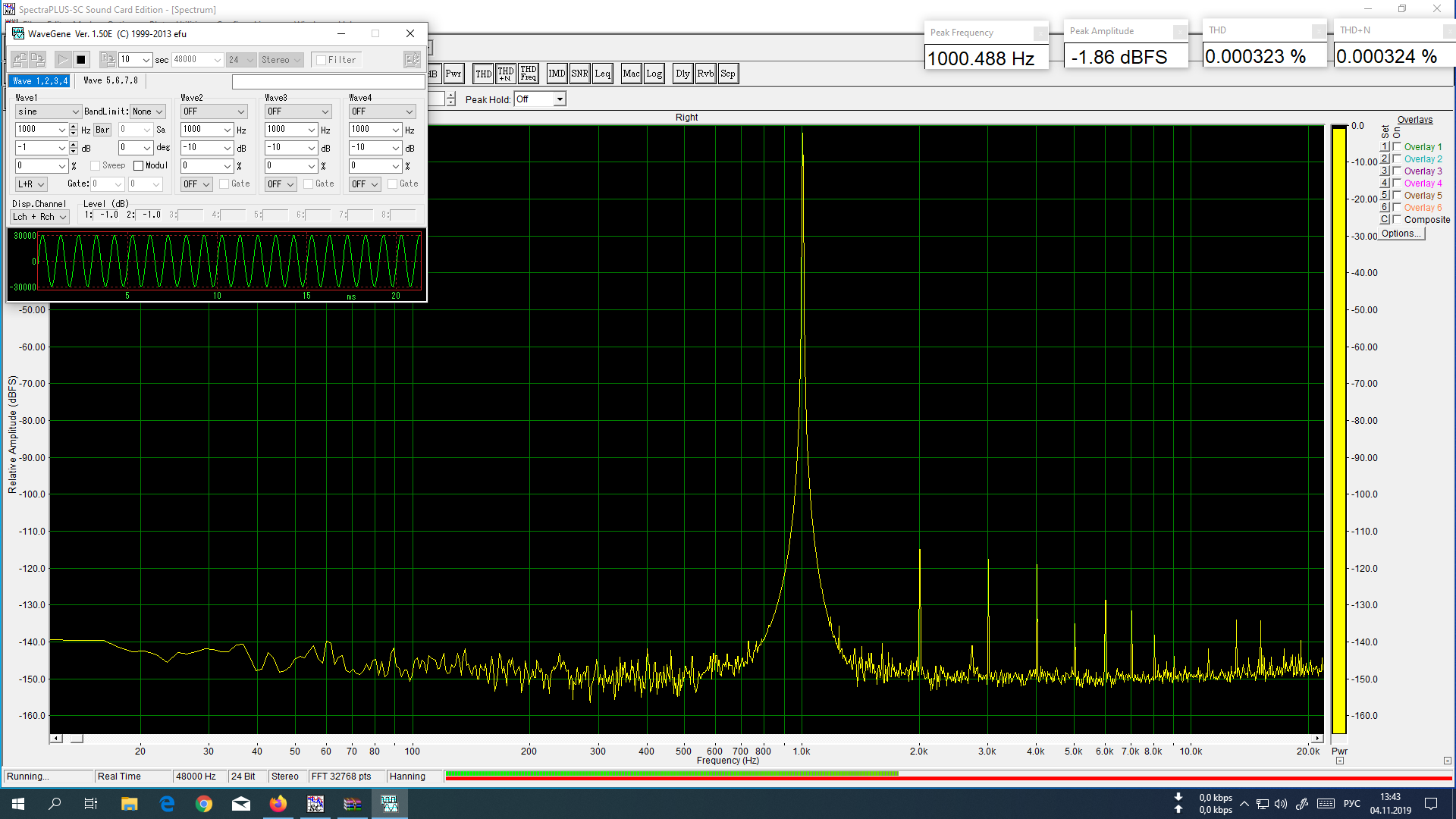Toggle the Filter checkbox in WaveGene
This screenshot has height=819, width=1456.
[322, 60]
